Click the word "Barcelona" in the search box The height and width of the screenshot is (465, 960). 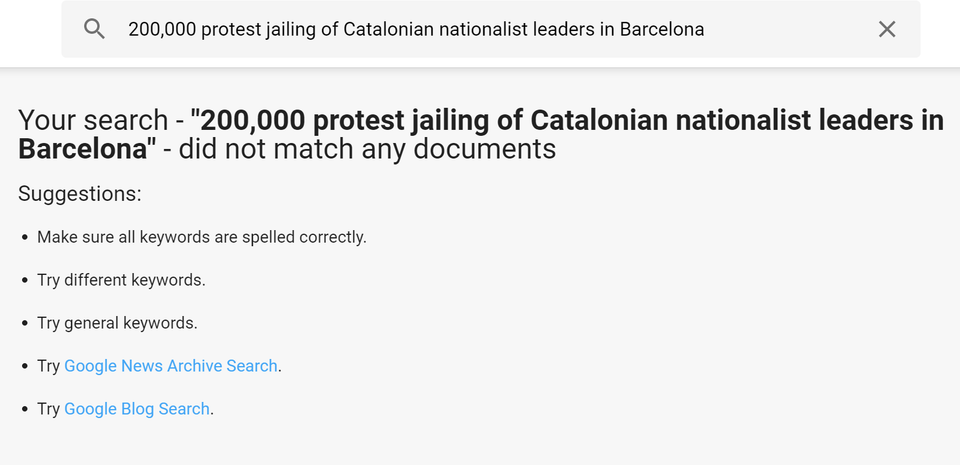point(661,29)
